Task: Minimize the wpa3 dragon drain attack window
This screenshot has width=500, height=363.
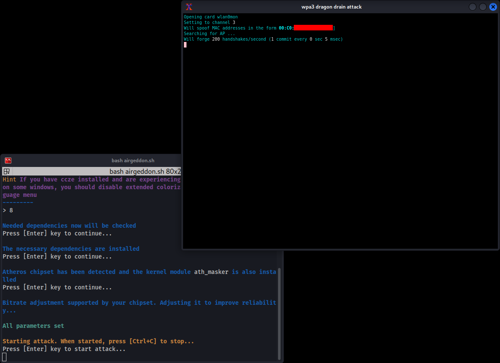Action: [x=472, y=7]
